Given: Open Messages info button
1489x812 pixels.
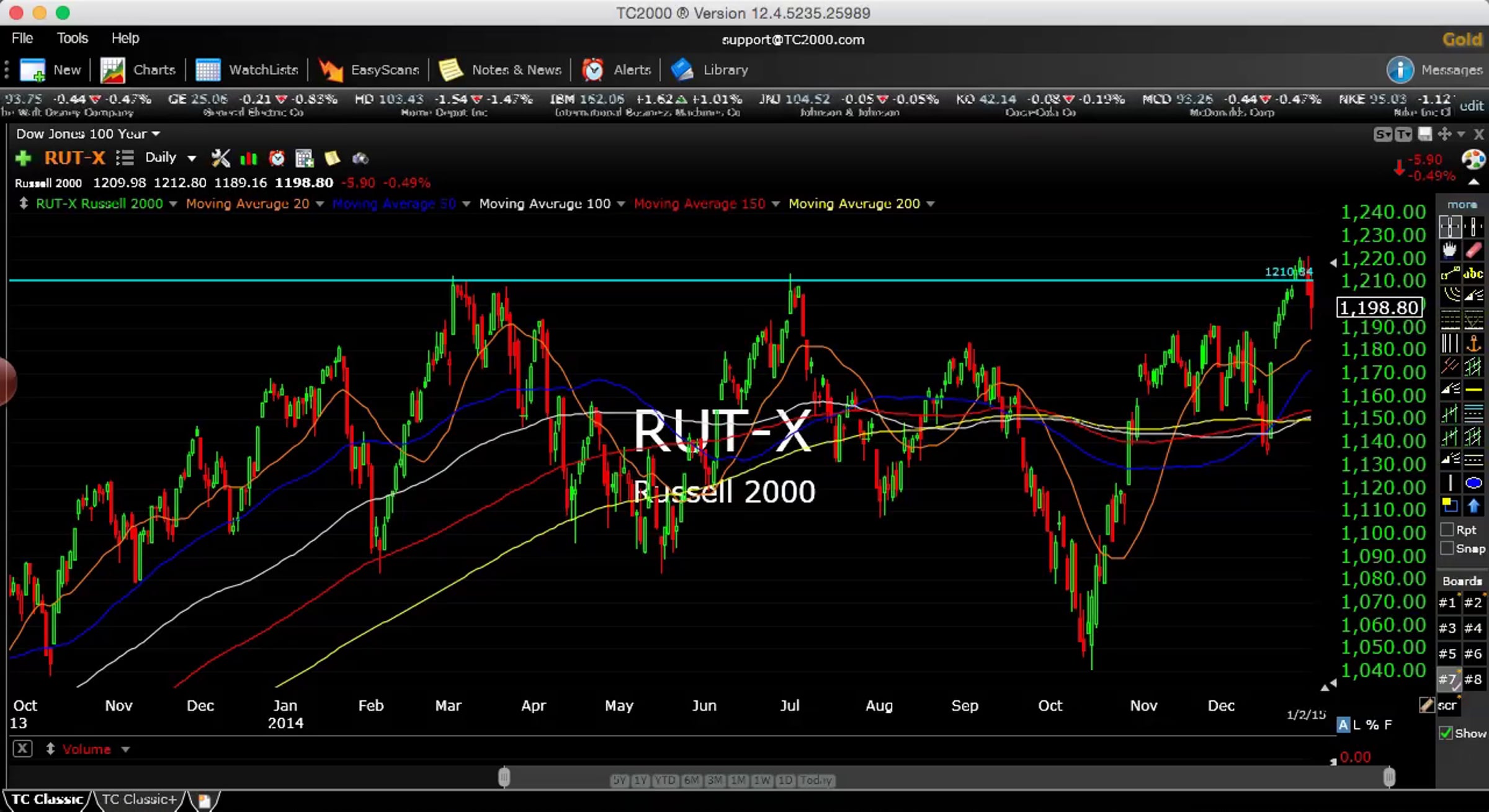Looking at the screenshot, I should coord(1434,69).
